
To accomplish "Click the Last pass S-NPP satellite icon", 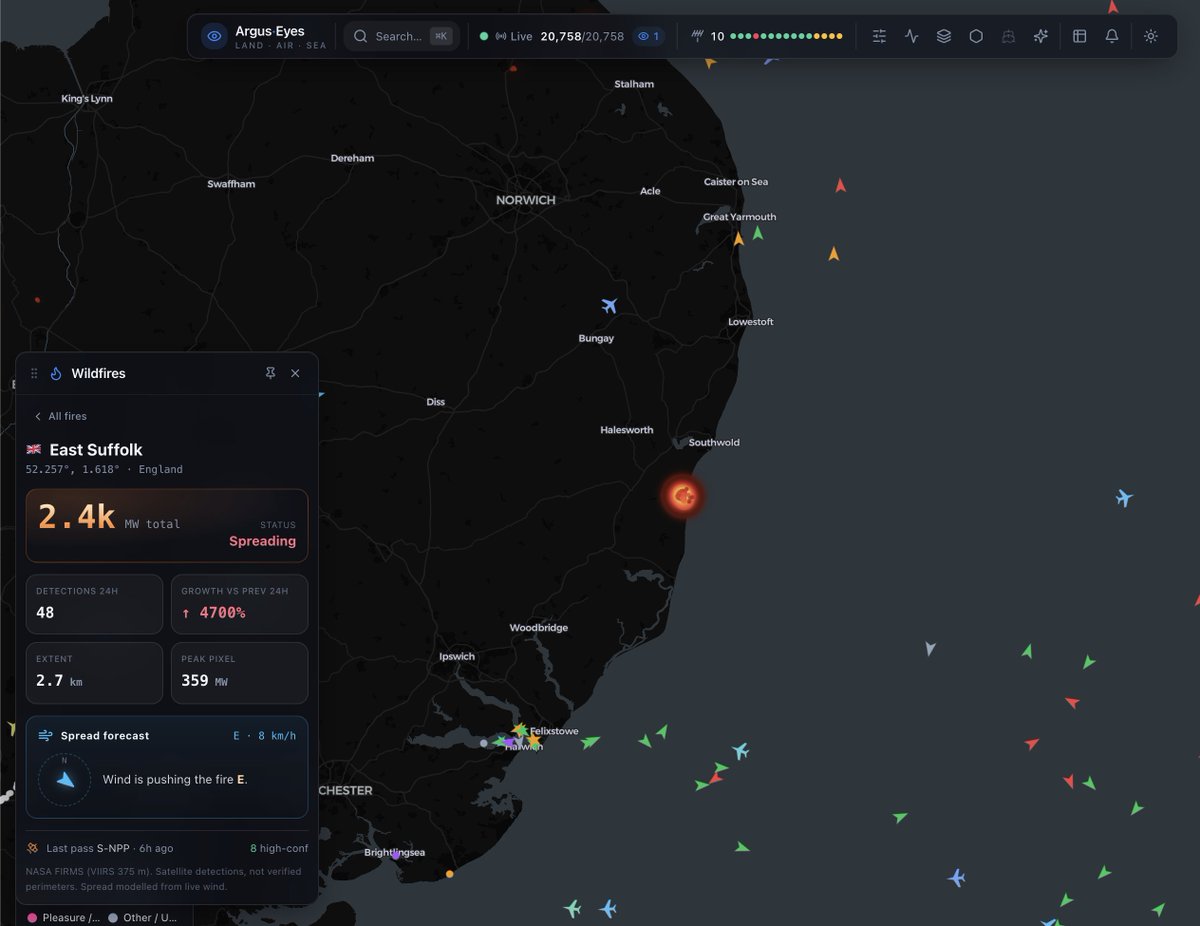I will 34,848.
